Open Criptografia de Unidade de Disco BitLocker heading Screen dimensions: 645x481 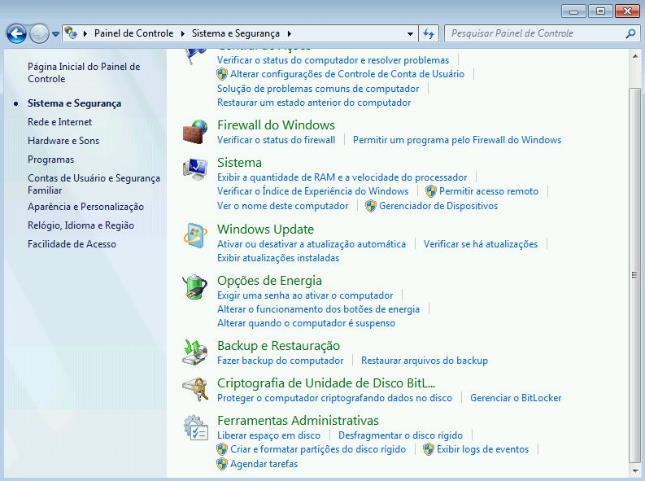pyautogui.click(x=326, y=383)
